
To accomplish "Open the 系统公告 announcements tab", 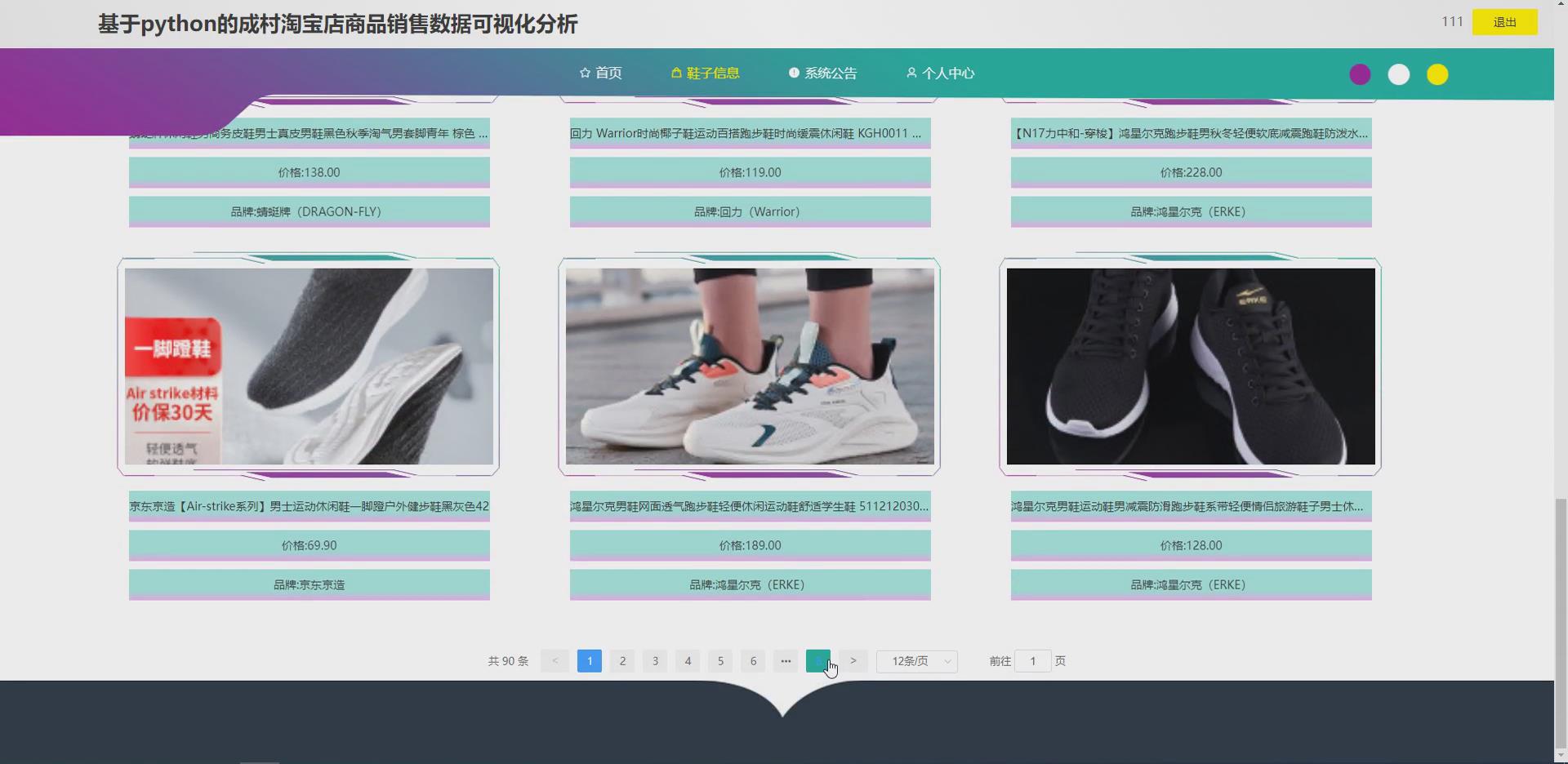I will pos(822,73).
